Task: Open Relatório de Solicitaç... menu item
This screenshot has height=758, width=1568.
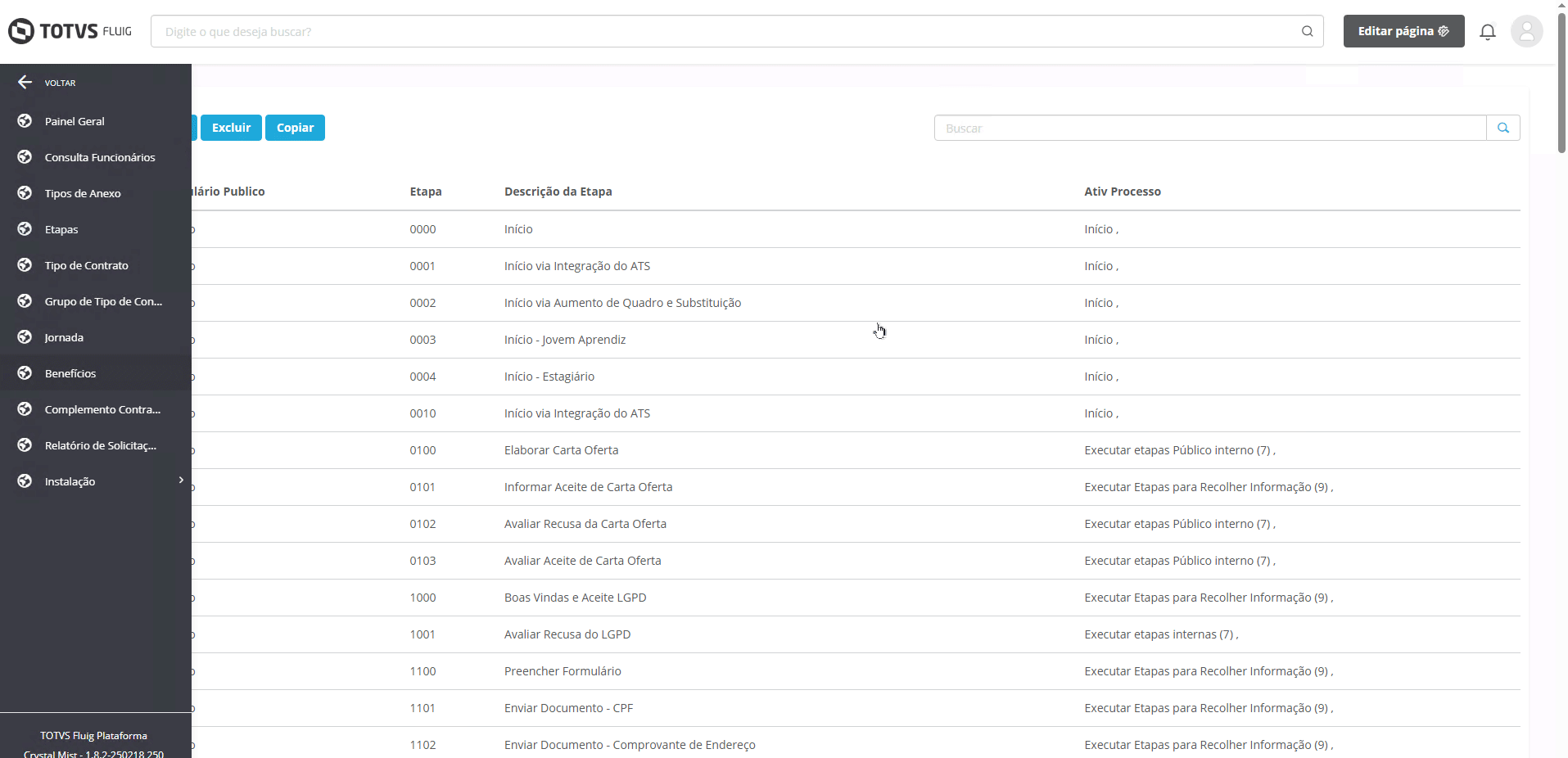Action: (x=96, y=445)
